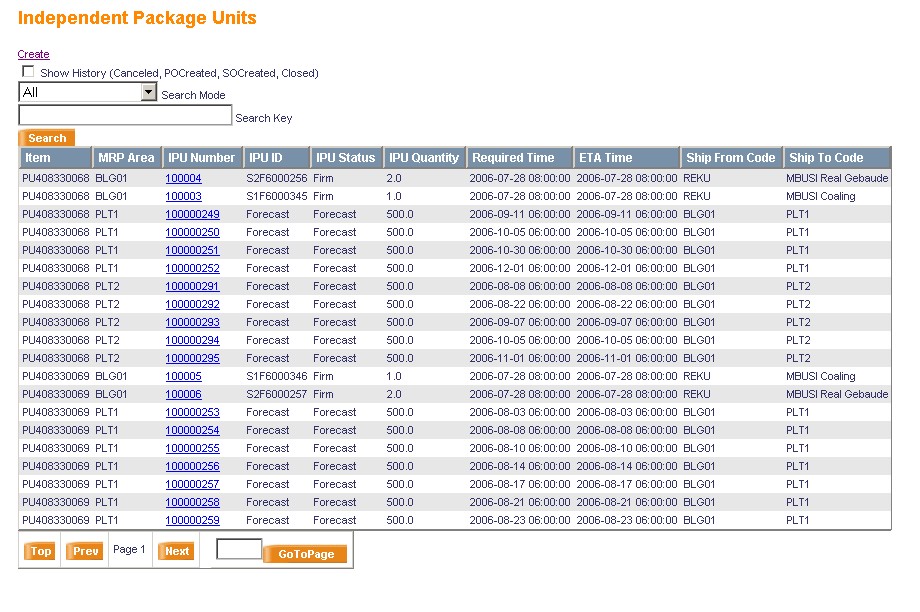
Task: Click the orange Search button
Action: [47, 138]
